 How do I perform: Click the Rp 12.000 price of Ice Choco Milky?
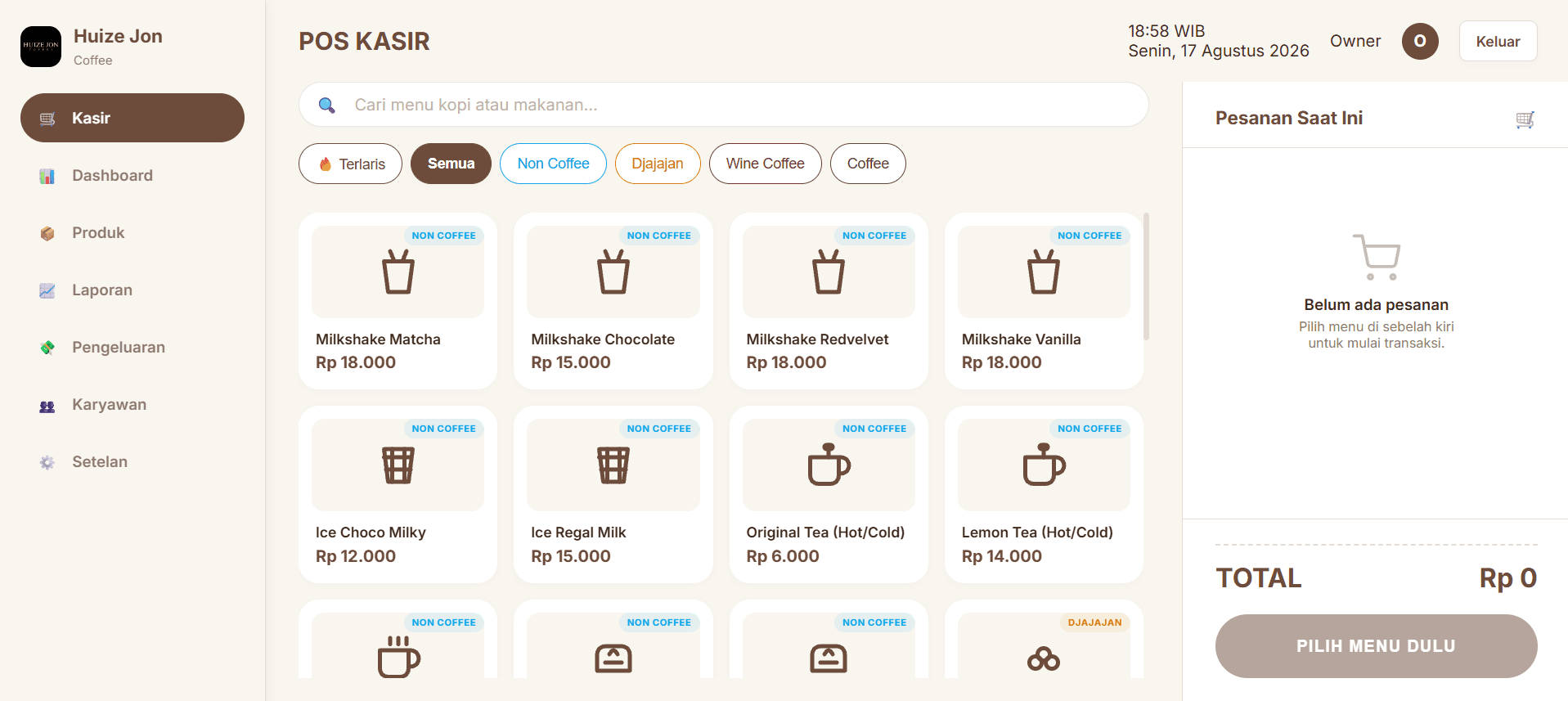click(x=356, y=556)
